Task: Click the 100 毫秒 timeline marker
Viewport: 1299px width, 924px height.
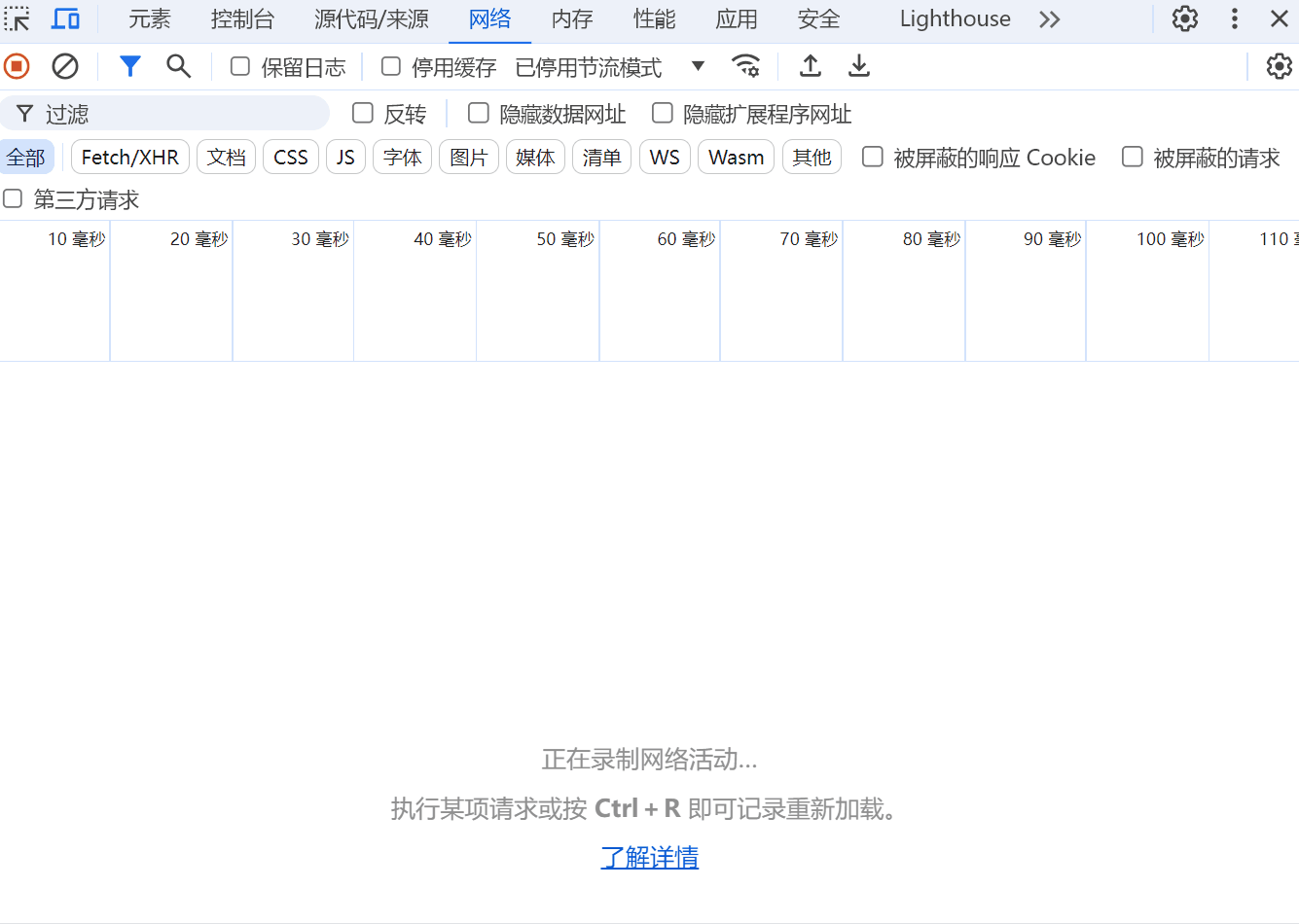Action: coord(1170,239)
